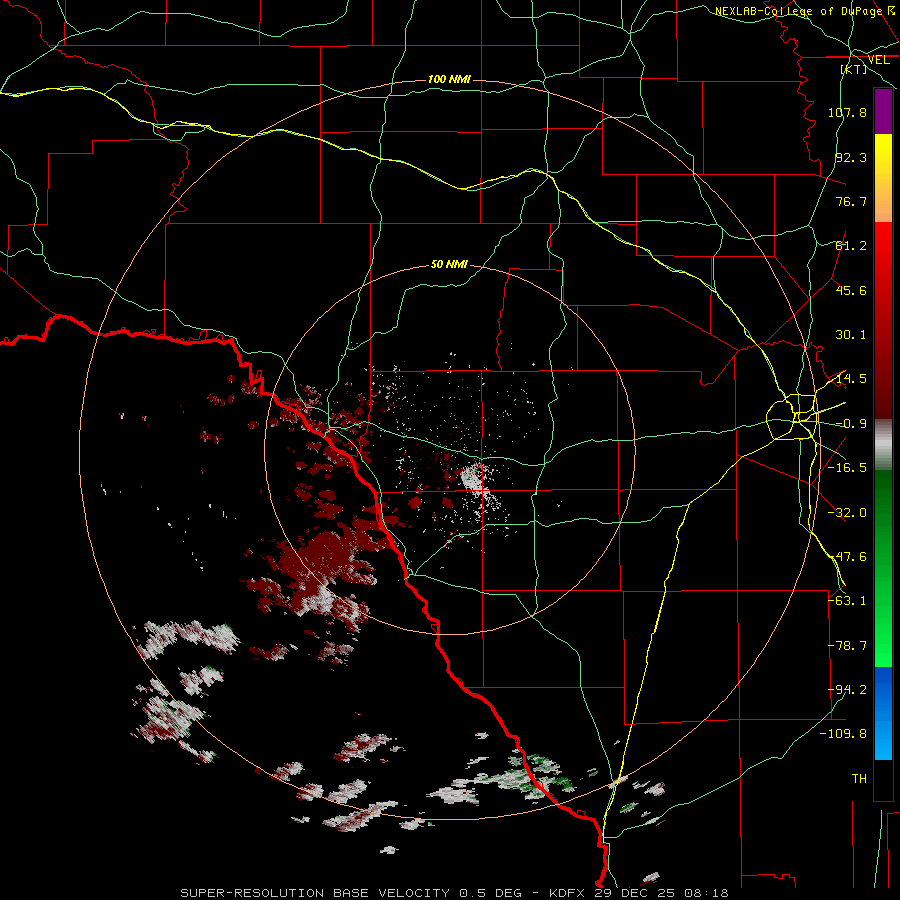Click the [KT] units label
This screenshot has height=900, width=900.
854,69
